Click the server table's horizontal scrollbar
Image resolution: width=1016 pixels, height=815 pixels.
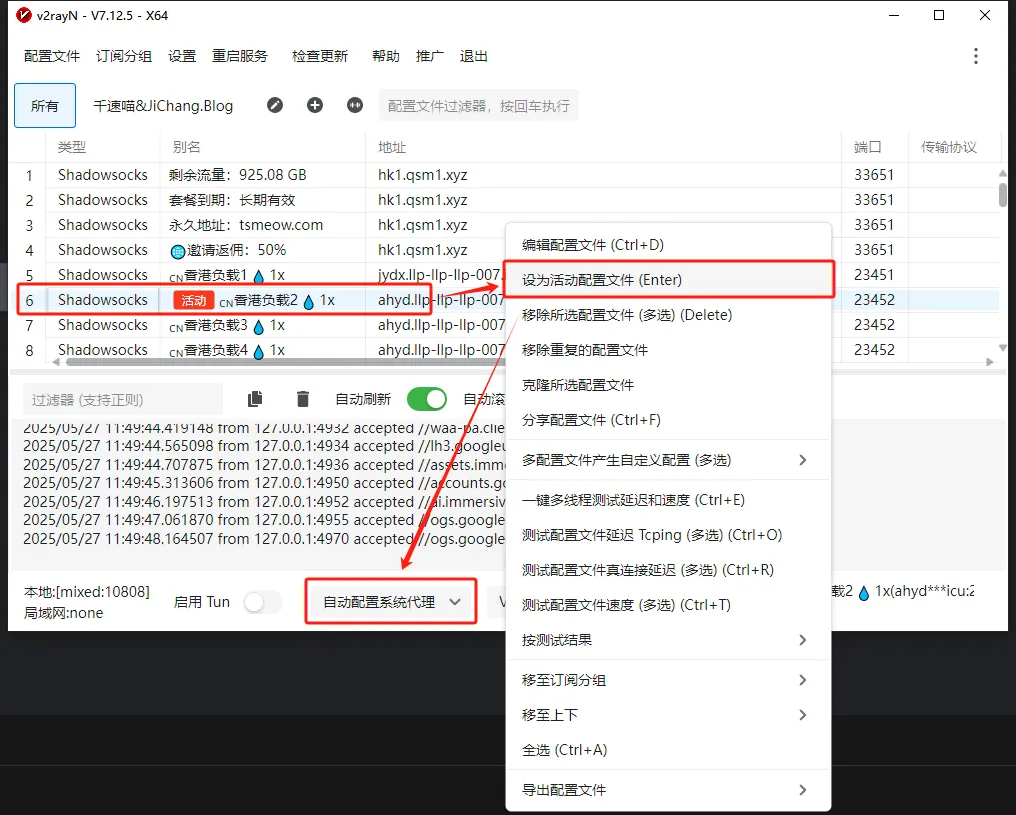tap(285, 362)
